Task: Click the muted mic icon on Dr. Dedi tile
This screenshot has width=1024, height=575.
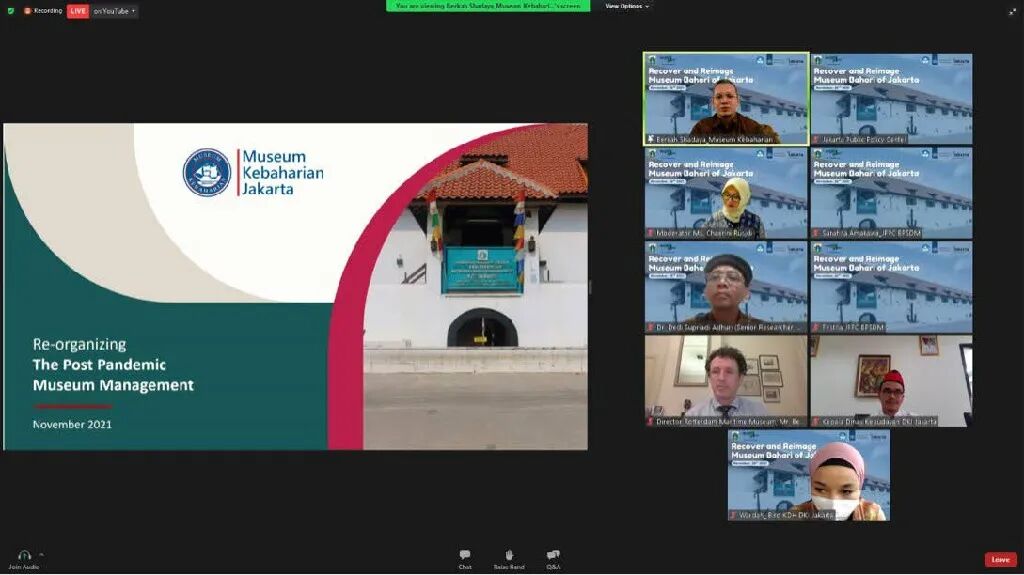Action: pyautogui.click(x=650, y=327)
